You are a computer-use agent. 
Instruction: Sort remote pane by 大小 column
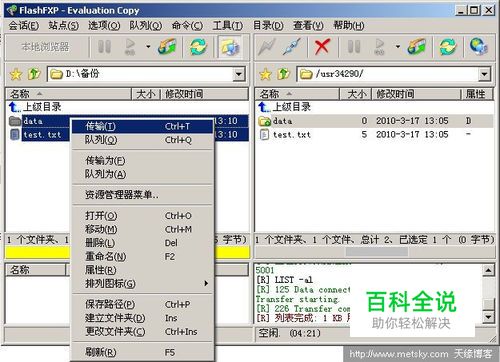(x=355, y=94)
